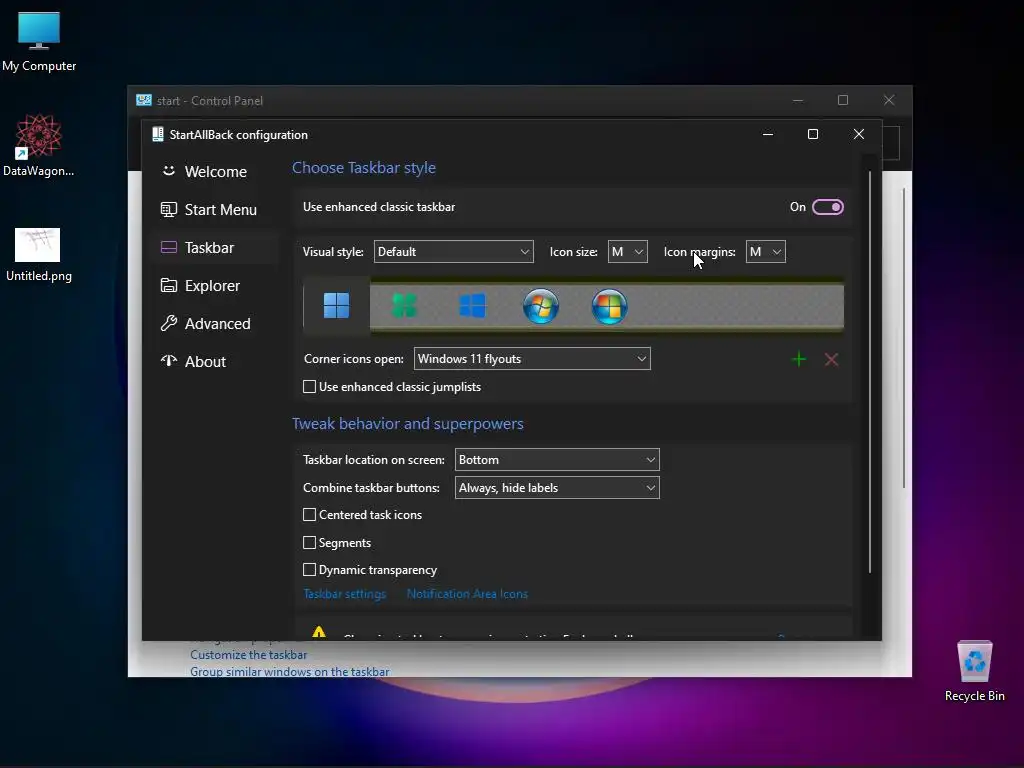Open the Notification Area Icons link
Image resolution: width=1024 pixels, height=768 pixels.
pyautogui.click(x=467, y=594)
